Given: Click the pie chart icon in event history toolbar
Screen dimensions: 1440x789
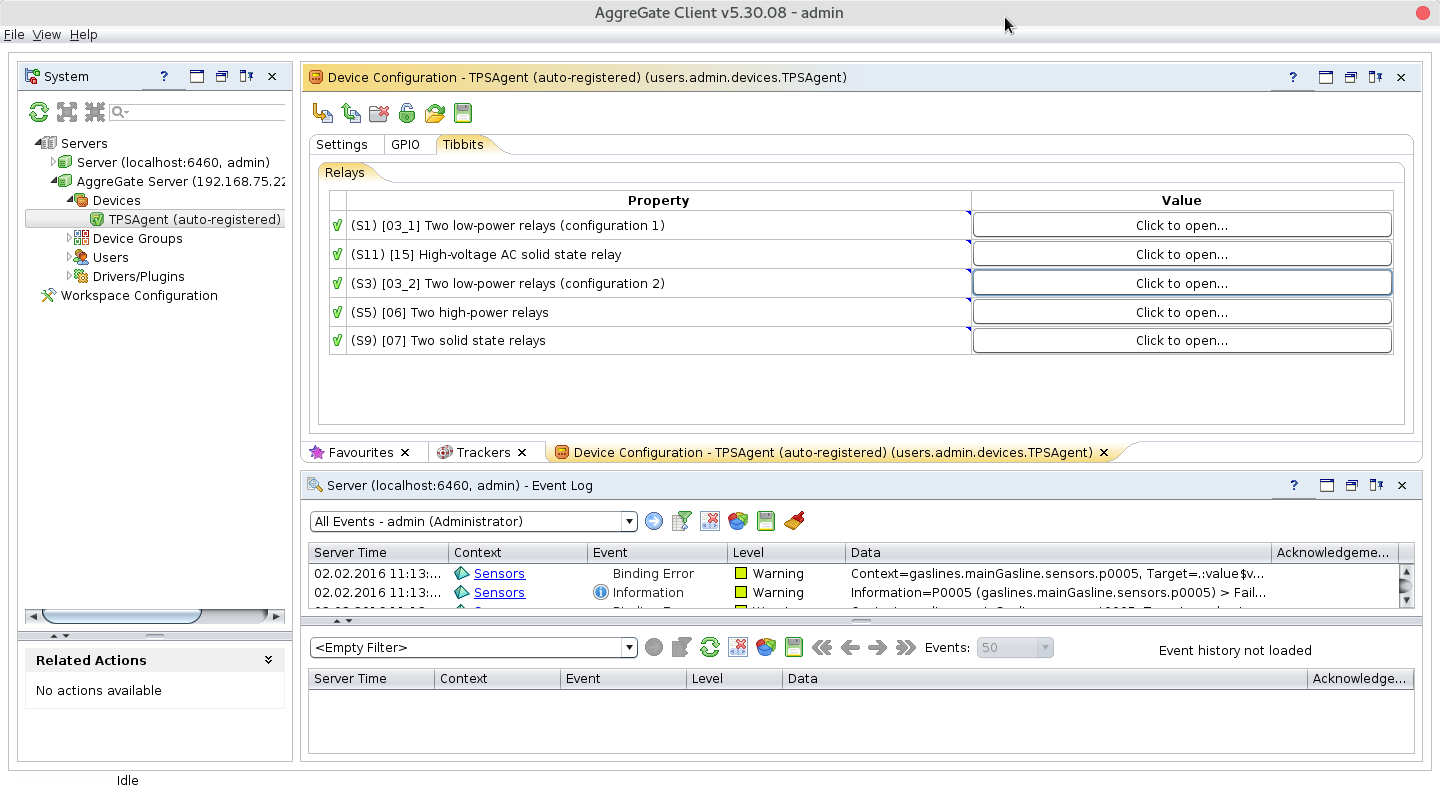Looking at the screenshot, I should click(766, 647).
